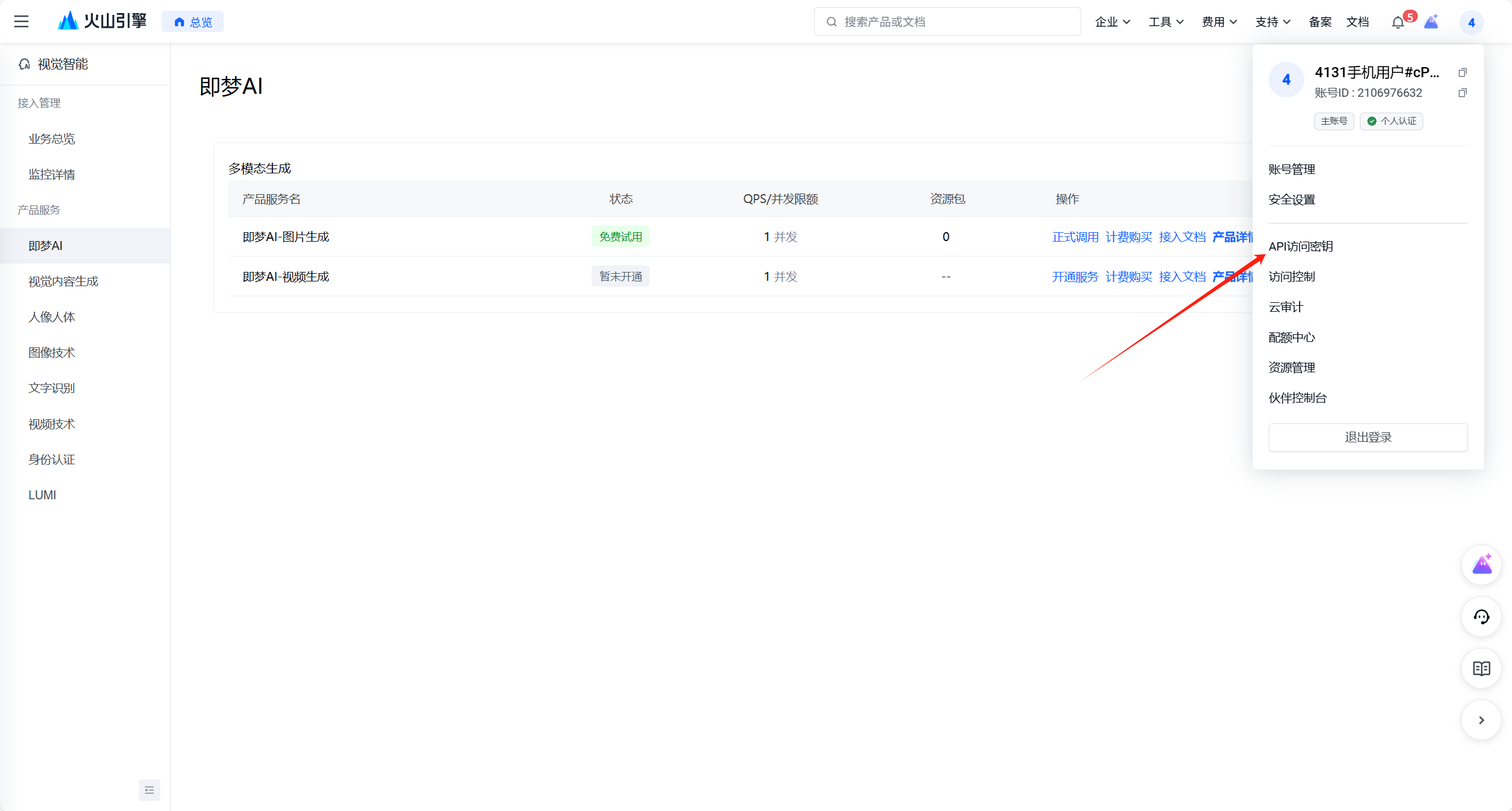This screenshot has width=1512, height=811.
Task: Copy the account ID 2106976632
Action: point(1463,93)
